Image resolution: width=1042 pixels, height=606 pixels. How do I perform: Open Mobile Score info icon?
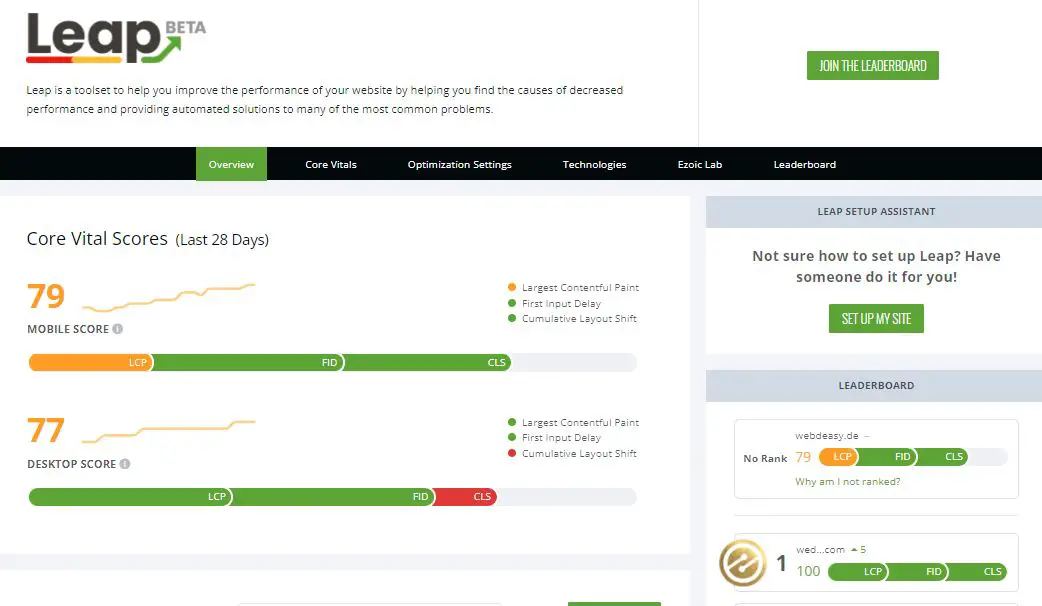118,329
